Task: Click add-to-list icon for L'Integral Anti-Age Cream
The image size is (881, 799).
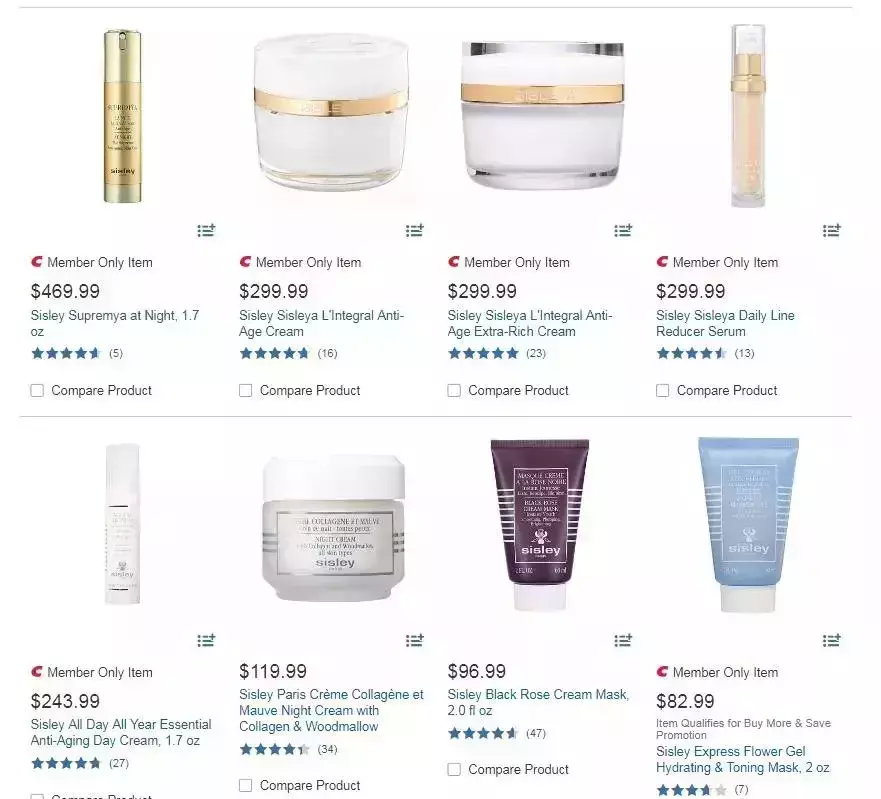Action: (415, 230)
